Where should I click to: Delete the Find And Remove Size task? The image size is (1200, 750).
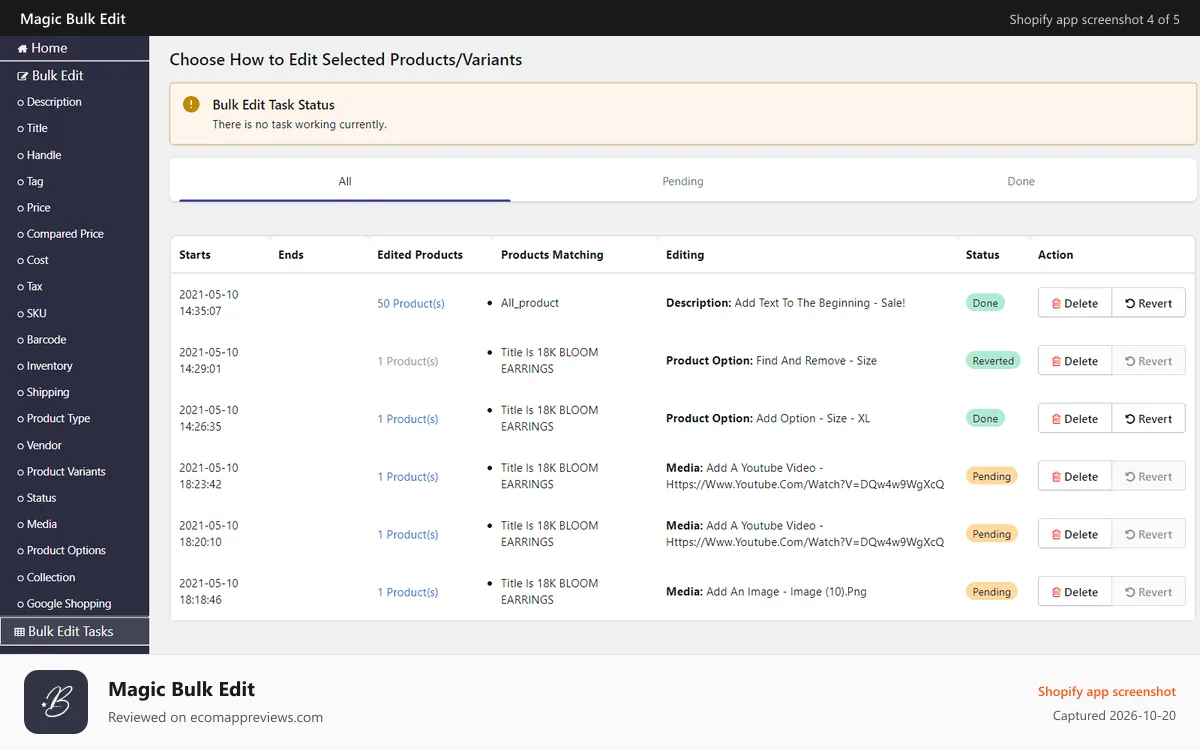1075,361
